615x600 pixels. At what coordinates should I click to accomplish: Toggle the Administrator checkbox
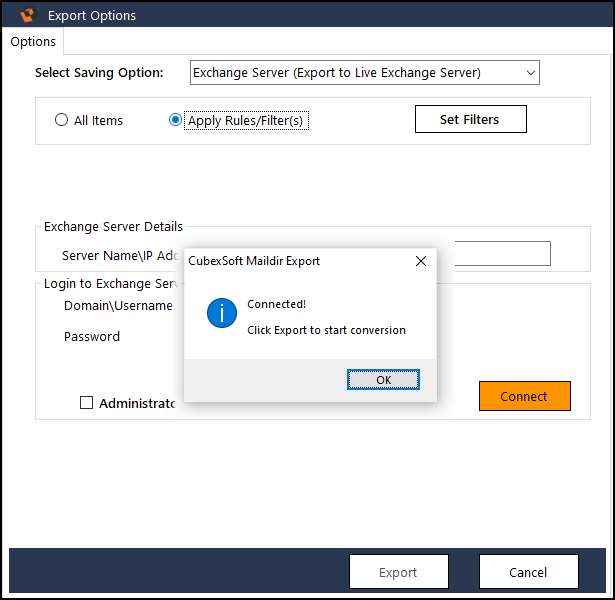pos(86,402)
